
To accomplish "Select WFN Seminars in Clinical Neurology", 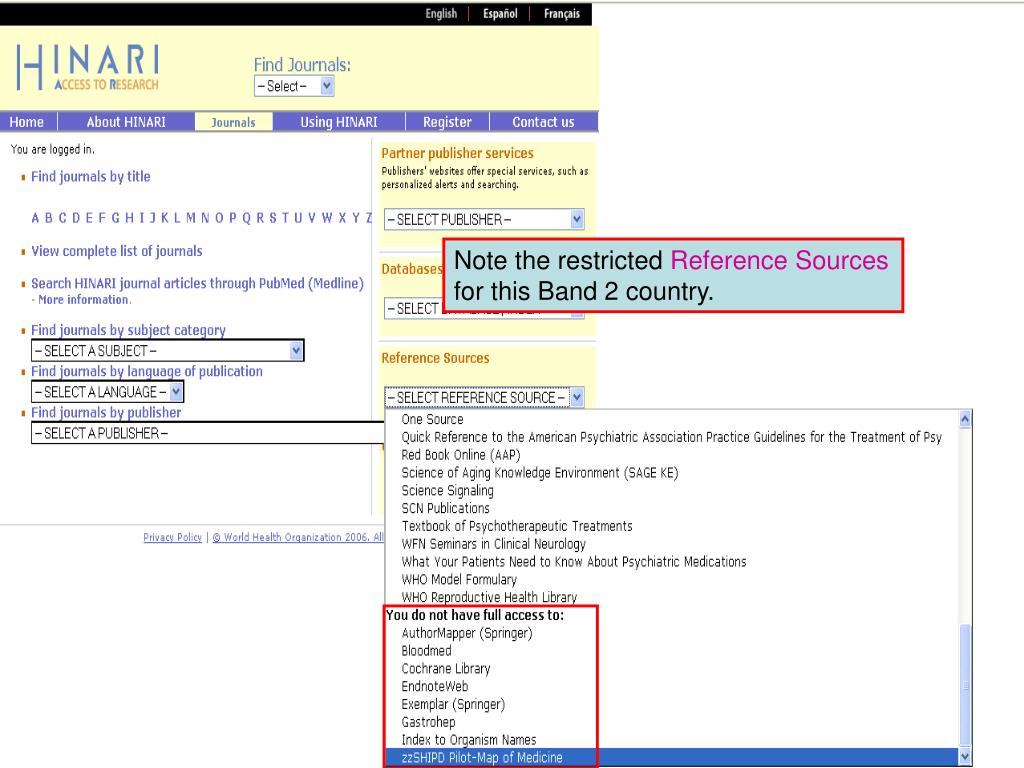I will pyautogui.click(x=672, y=544).
